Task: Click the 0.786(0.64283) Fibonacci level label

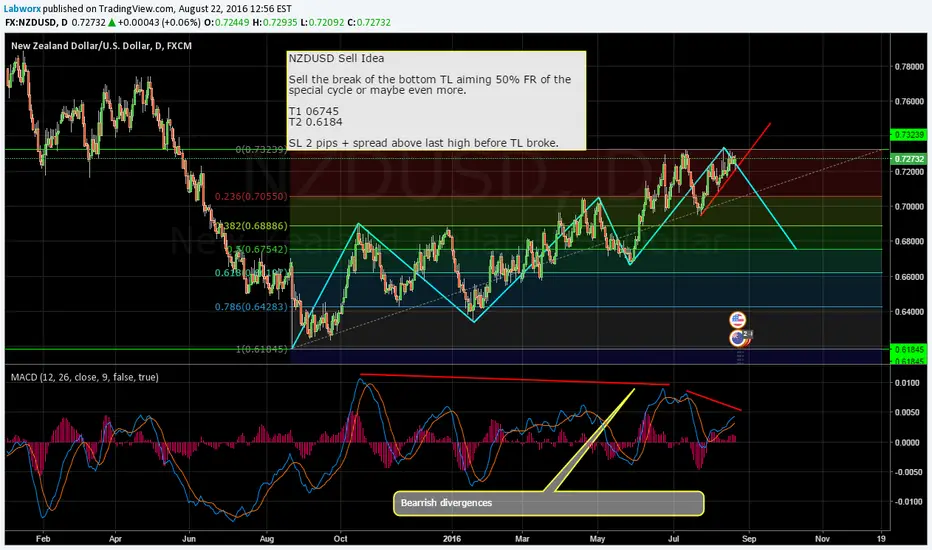Action: click(251, 307)
